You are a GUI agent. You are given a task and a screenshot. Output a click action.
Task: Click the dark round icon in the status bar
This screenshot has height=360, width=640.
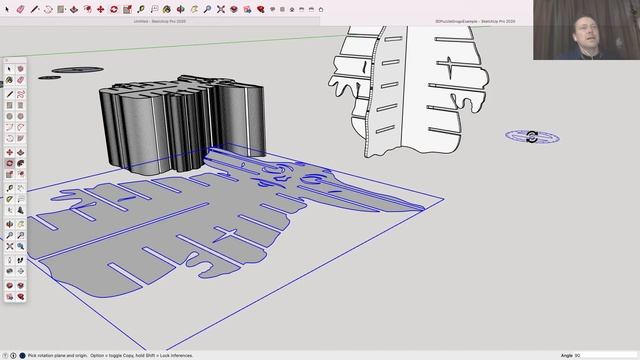click(x=22, y=356)
